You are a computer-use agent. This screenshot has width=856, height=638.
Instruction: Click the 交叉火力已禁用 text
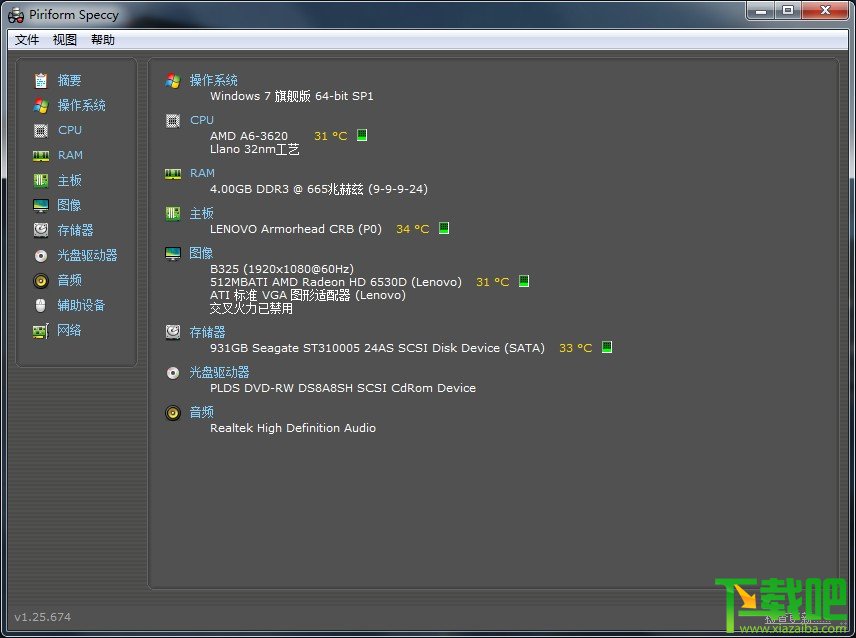click(252, 308)
